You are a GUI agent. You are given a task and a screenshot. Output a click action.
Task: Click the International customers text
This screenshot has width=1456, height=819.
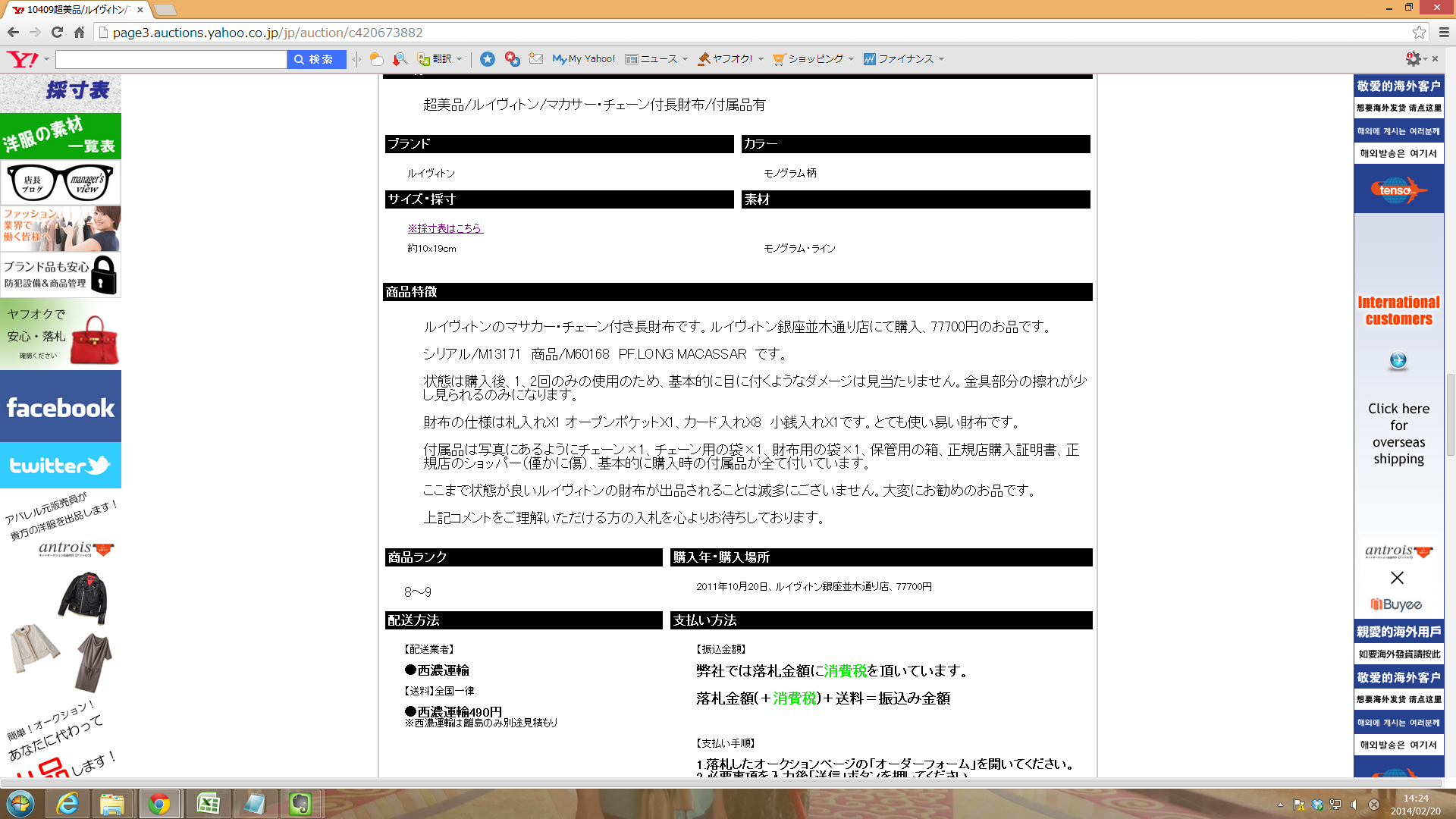(1398, 311)
